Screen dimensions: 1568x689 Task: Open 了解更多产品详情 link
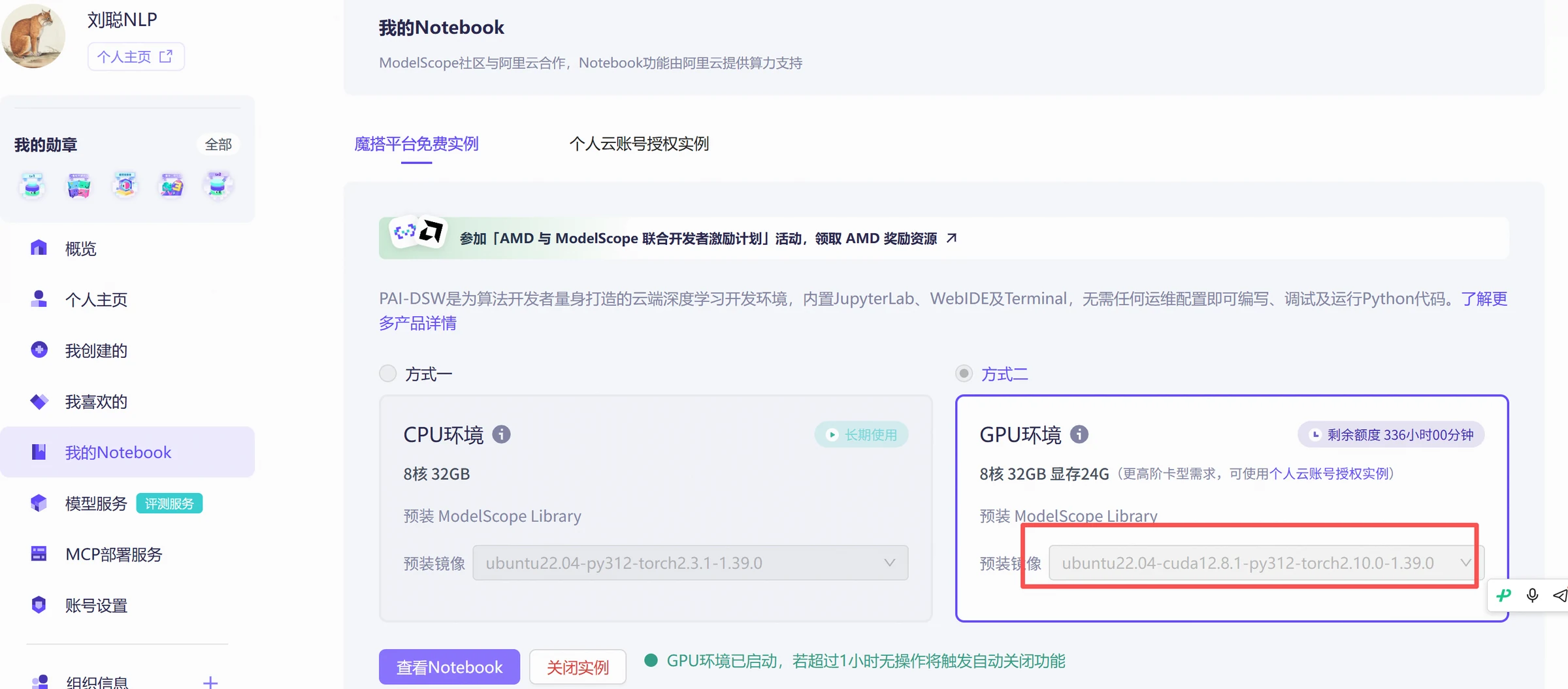pos(943,311)
